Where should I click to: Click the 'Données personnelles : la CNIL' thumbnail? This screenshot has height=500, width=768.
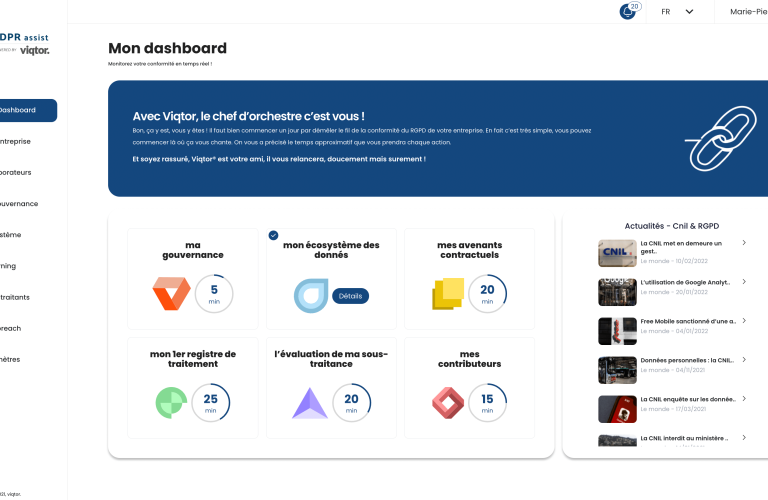[617, 370]
